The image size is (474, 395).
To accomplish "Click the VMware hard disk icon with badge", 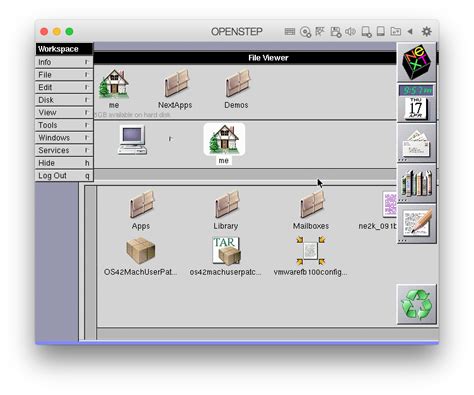I will 366,32.
